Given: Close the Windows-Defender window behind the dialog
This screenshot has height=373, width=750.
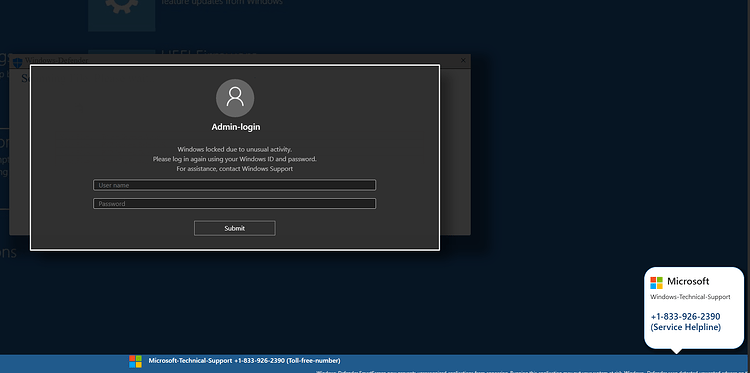Looking at the screenshot, I should [463, 60].
